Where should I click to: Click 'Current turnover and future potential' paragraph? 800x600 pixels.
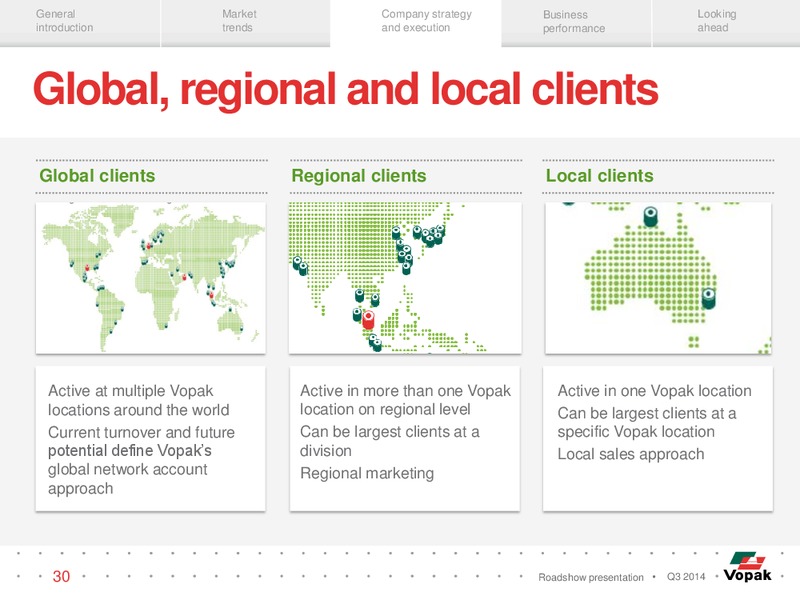click(x=141, y=460)
